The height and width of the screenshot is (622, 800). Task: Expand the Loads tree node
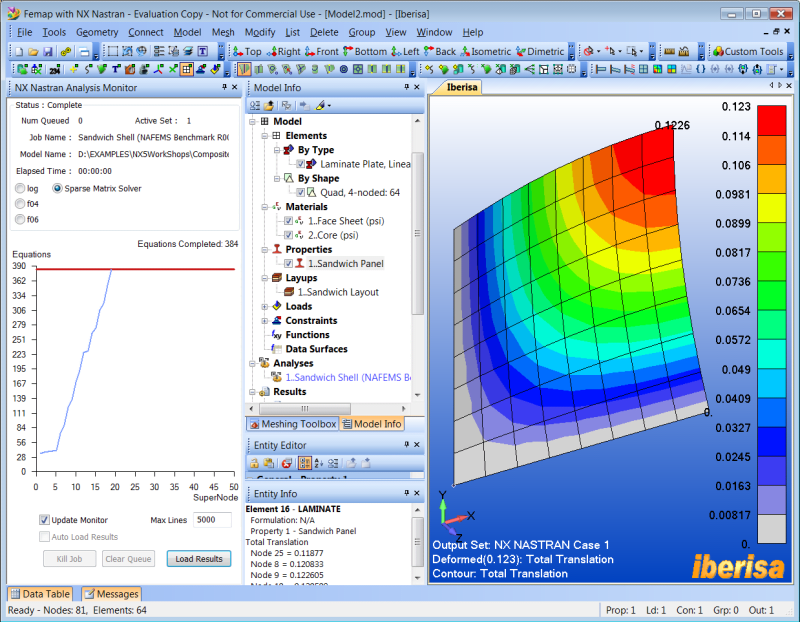(x=264, y=307)
